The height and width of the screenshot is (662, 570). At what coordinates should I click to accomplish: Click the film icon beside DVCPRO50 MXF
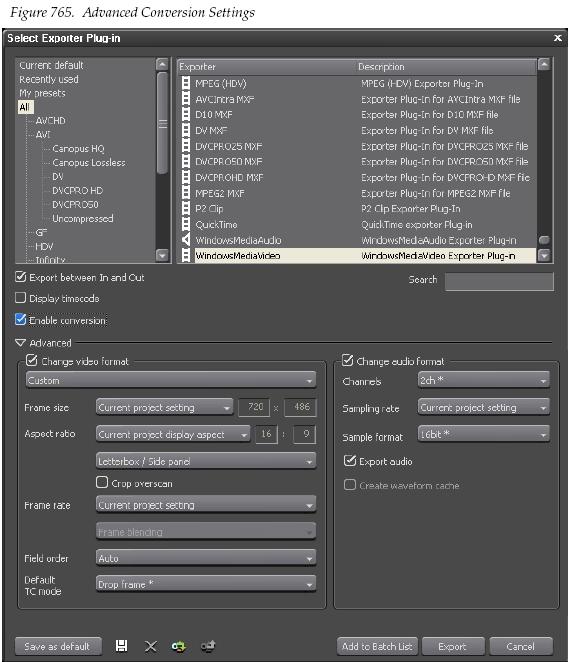(x=185, y=161)
